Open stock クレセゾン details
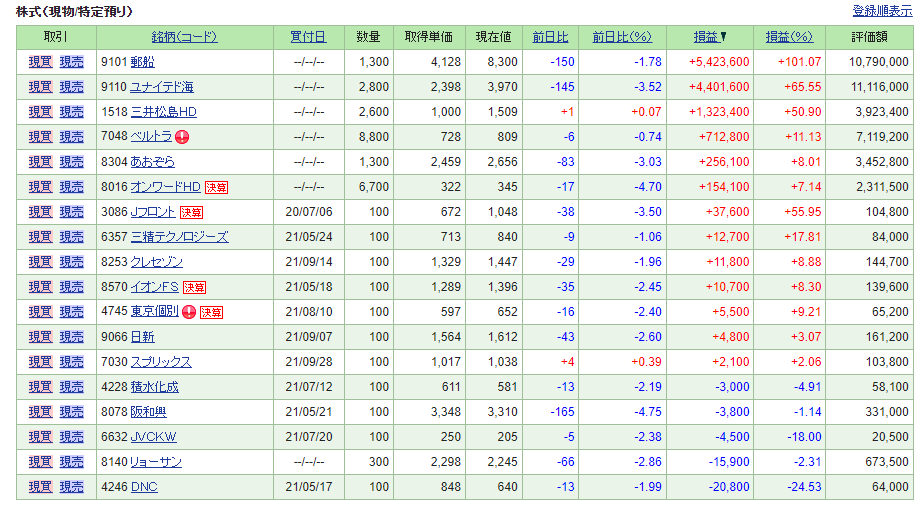 (x=156, y=262)
